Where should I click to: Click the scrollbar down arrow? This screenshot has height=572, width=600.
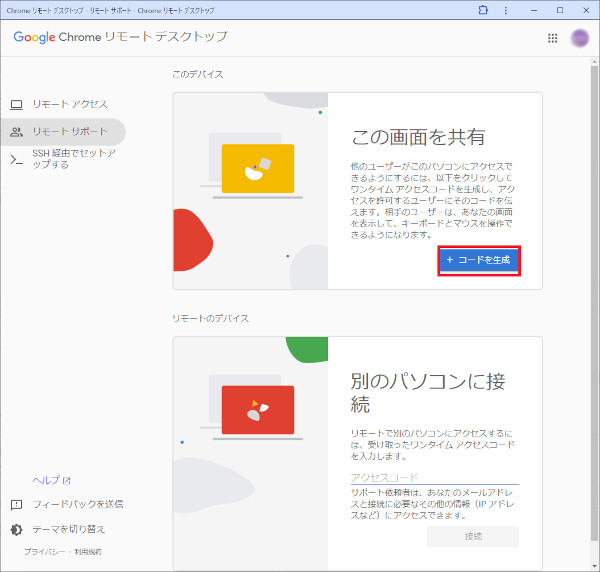594,566
